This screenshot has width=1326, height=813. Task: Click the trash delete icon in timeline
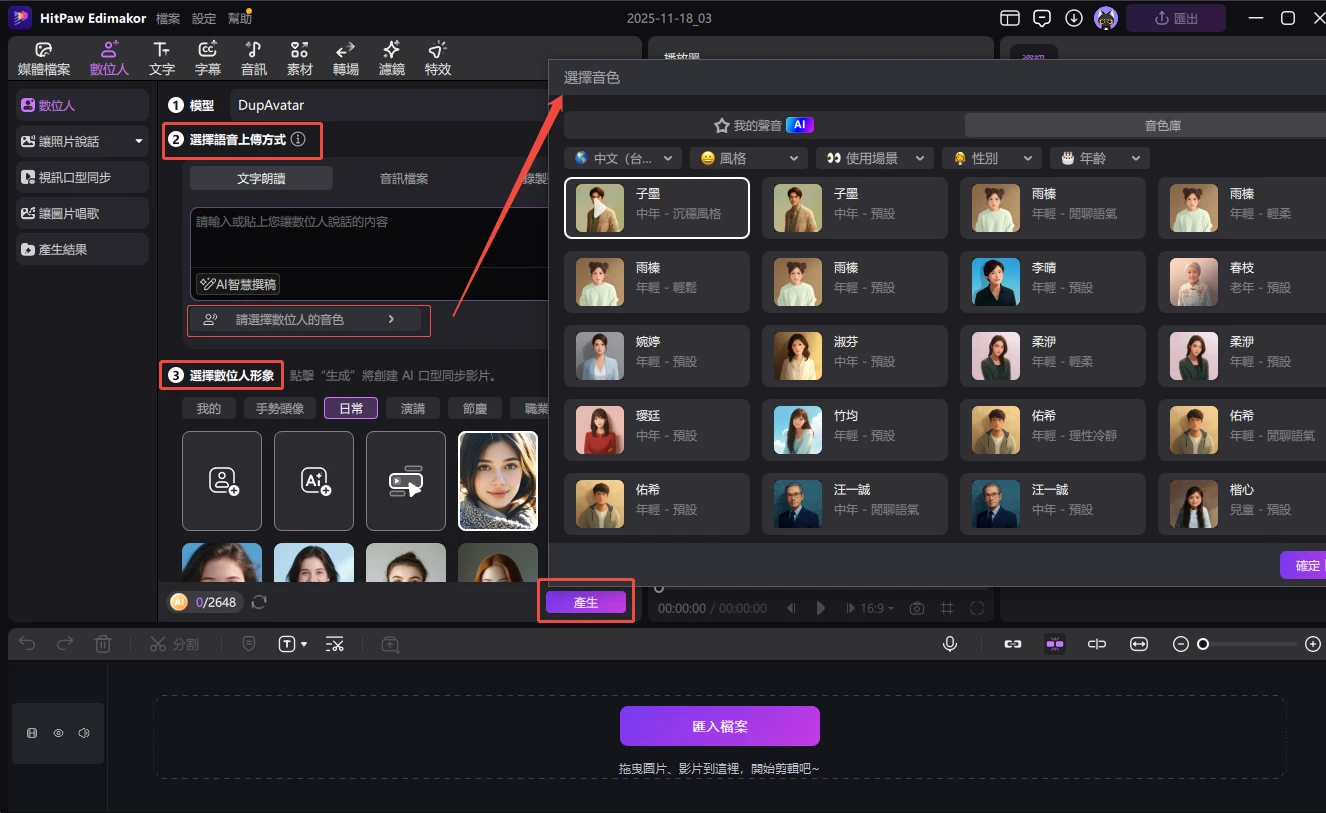click(103, 644)
